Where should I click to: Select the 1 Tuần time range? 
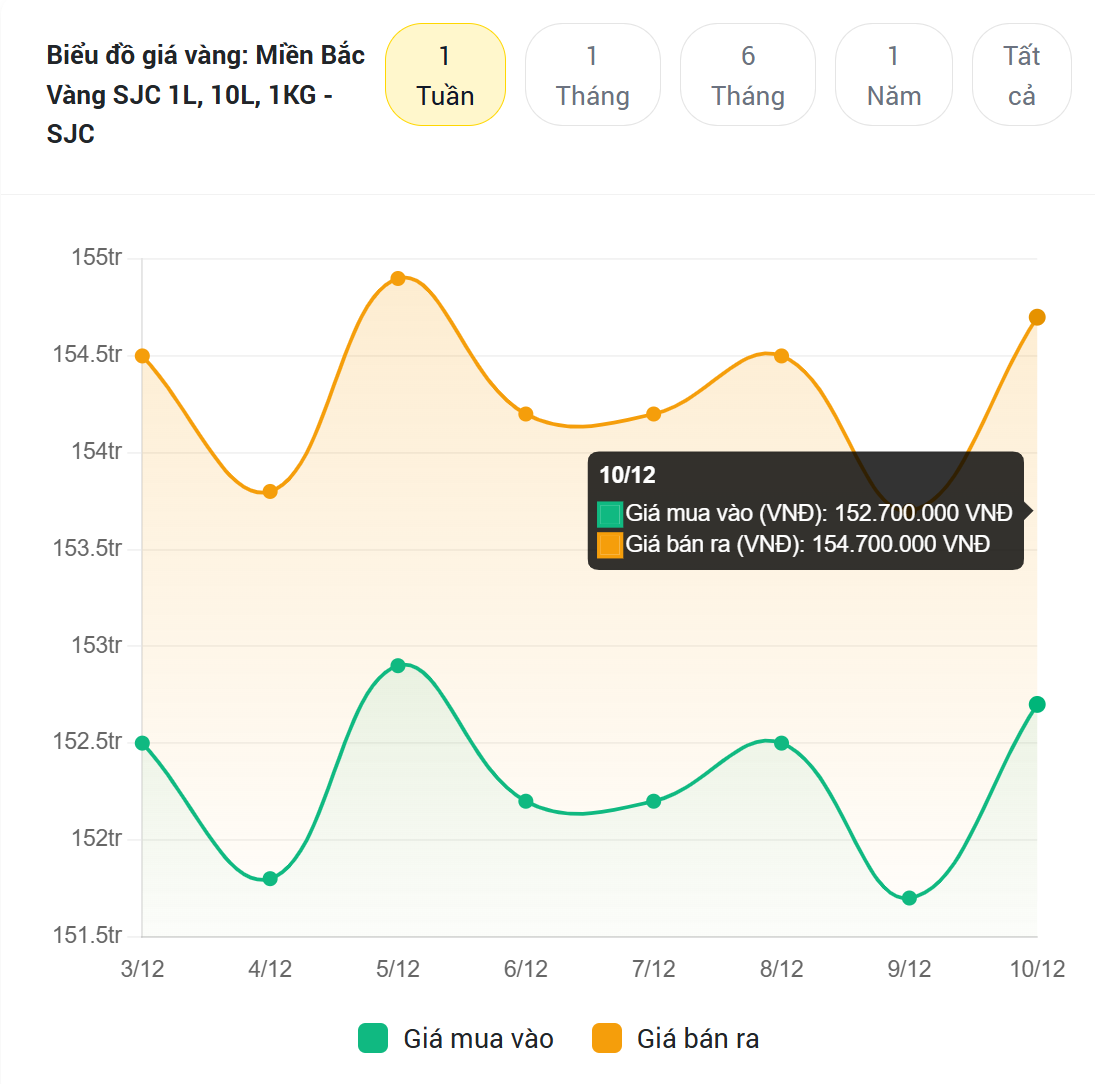(x=445, y=75)
